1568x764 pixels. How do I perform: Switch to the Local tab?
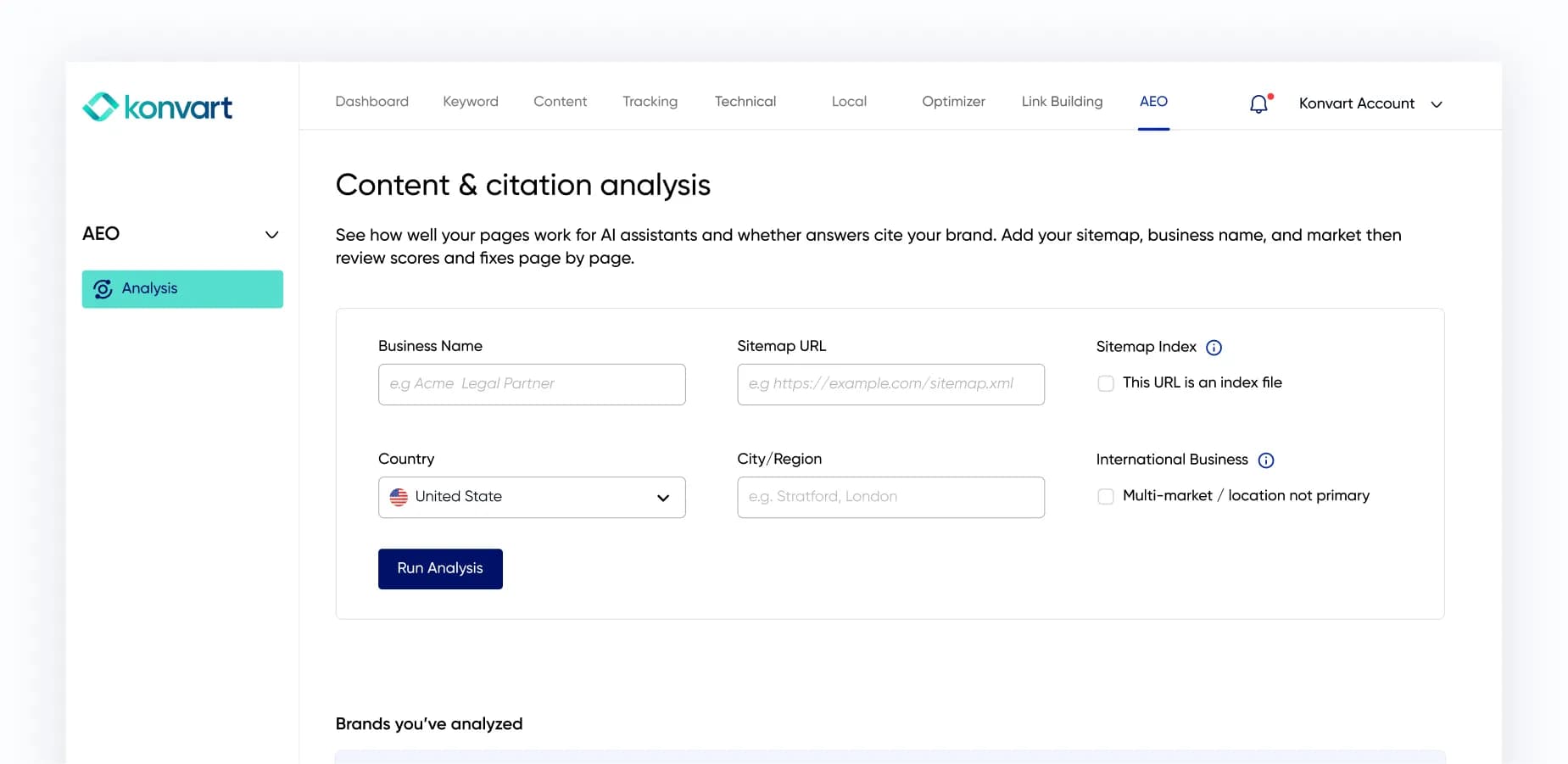tap(849, 101)
